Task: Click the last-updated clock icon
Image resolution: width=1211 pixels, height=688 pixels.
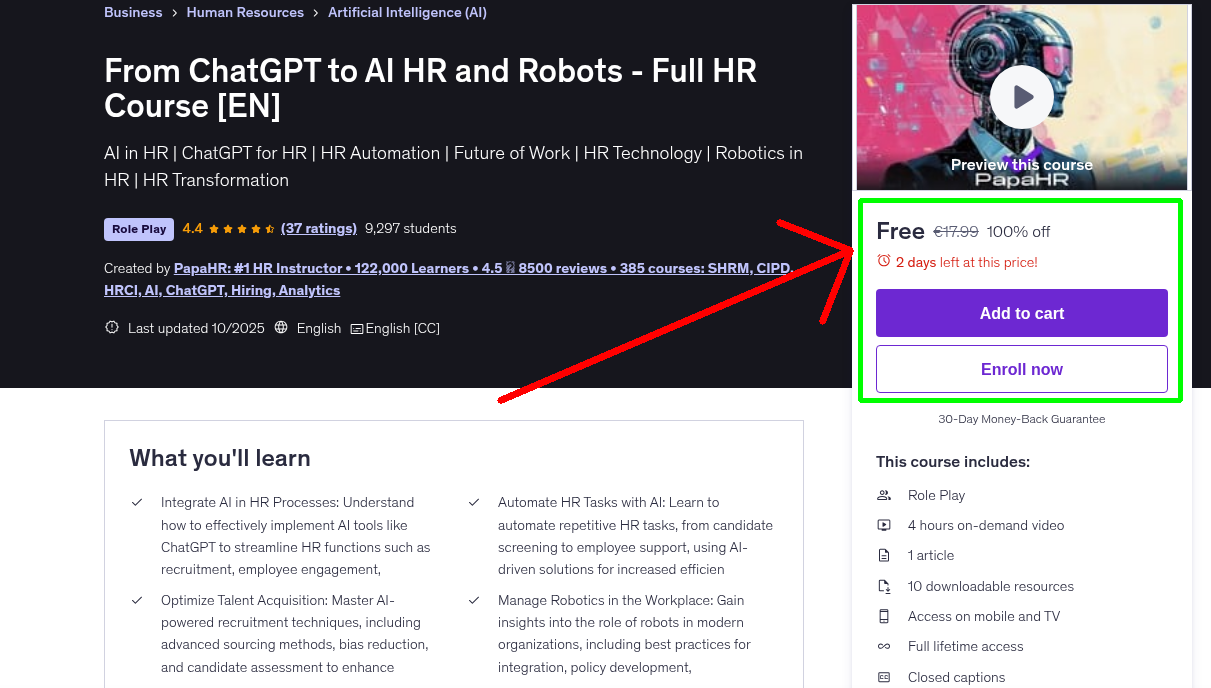Action: tap(111, 327)
